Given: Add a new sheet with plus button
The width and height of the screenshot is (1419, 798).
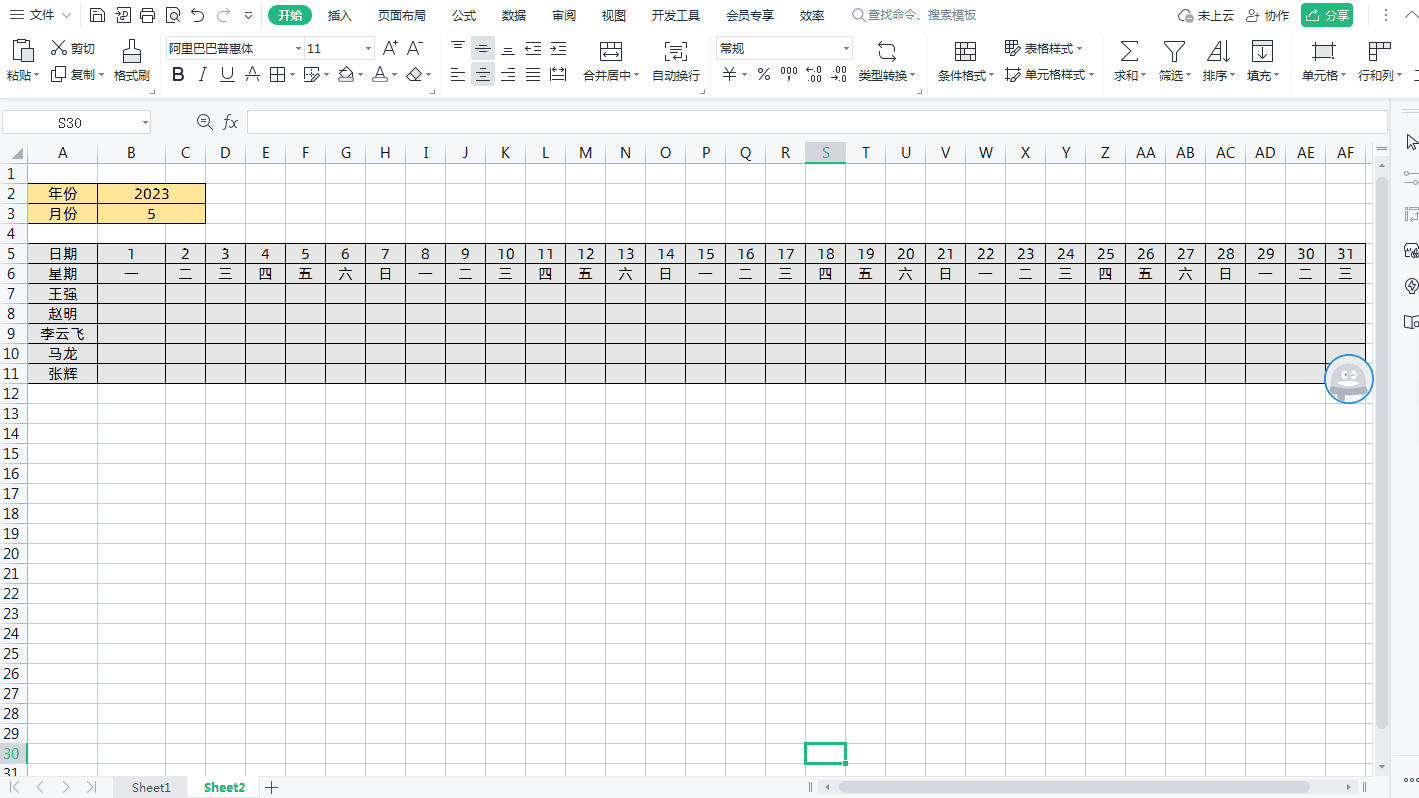Looking at the screenshot, I should [271, 787].
